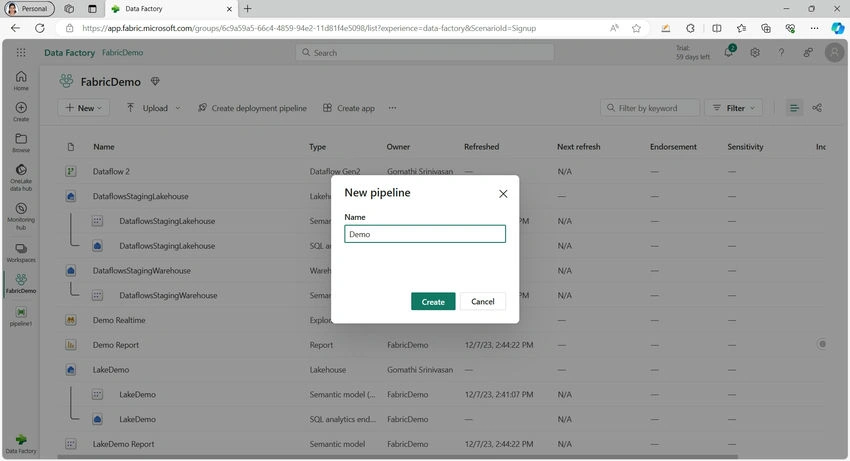Open the Upload dropdown
The image size is (850, 461).
(153, 108)
